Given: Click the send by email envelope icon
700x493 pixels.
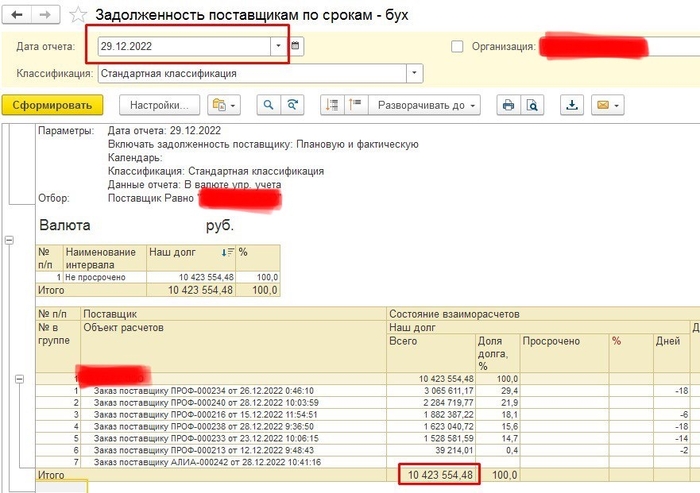Looking at the screenshot, I should 607,105.
